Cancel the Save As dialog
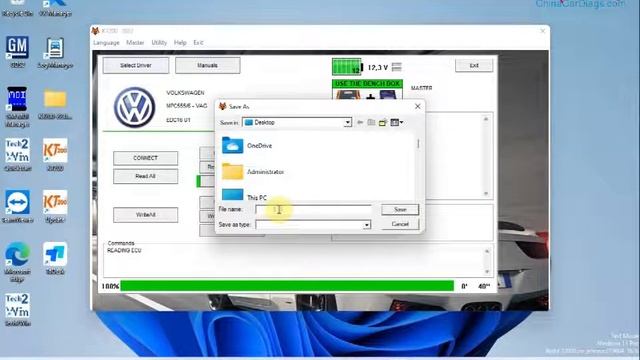Viewport: 640px width, 360px height. 400,224
